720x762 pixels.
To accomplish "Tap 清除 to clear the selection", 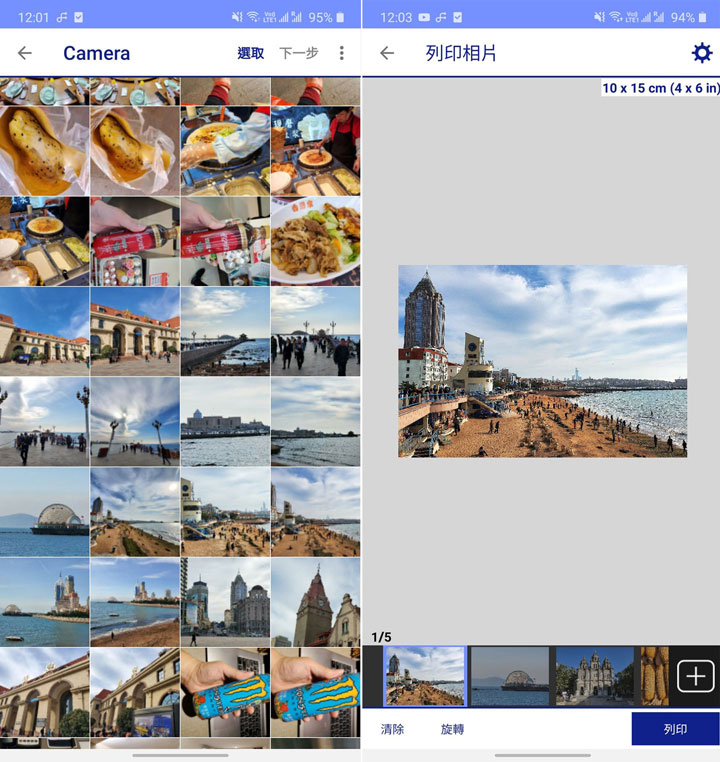I will pos(393,729).
